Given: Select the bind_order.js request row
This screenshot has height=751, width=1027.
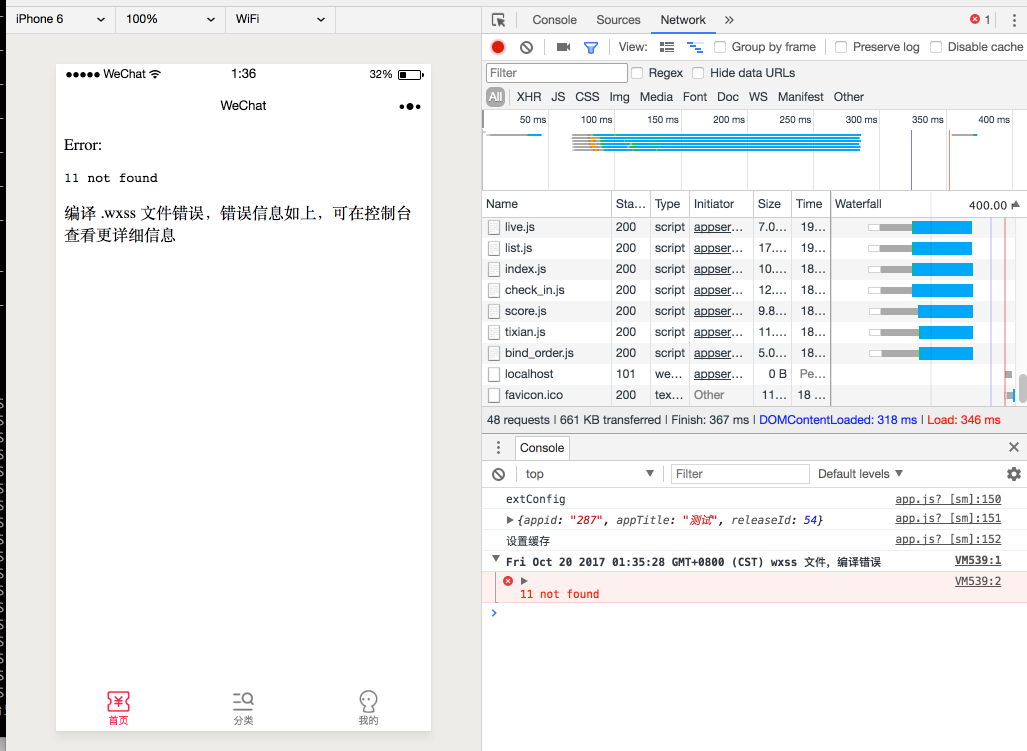Looking at the screenshot, I should 656,353.
